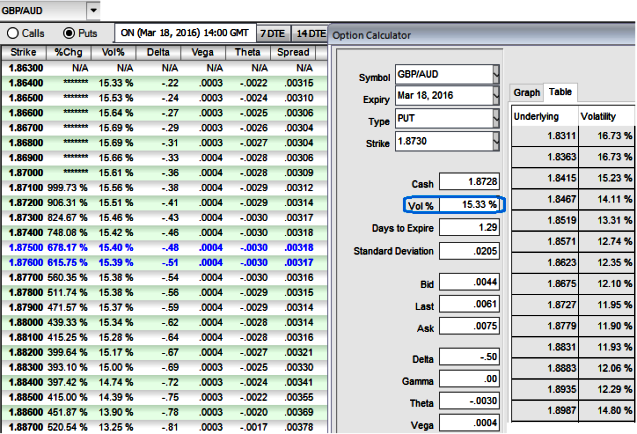637x434 pixels.
Task: Open the Type PUT dropdown
Action: point(497,119)
